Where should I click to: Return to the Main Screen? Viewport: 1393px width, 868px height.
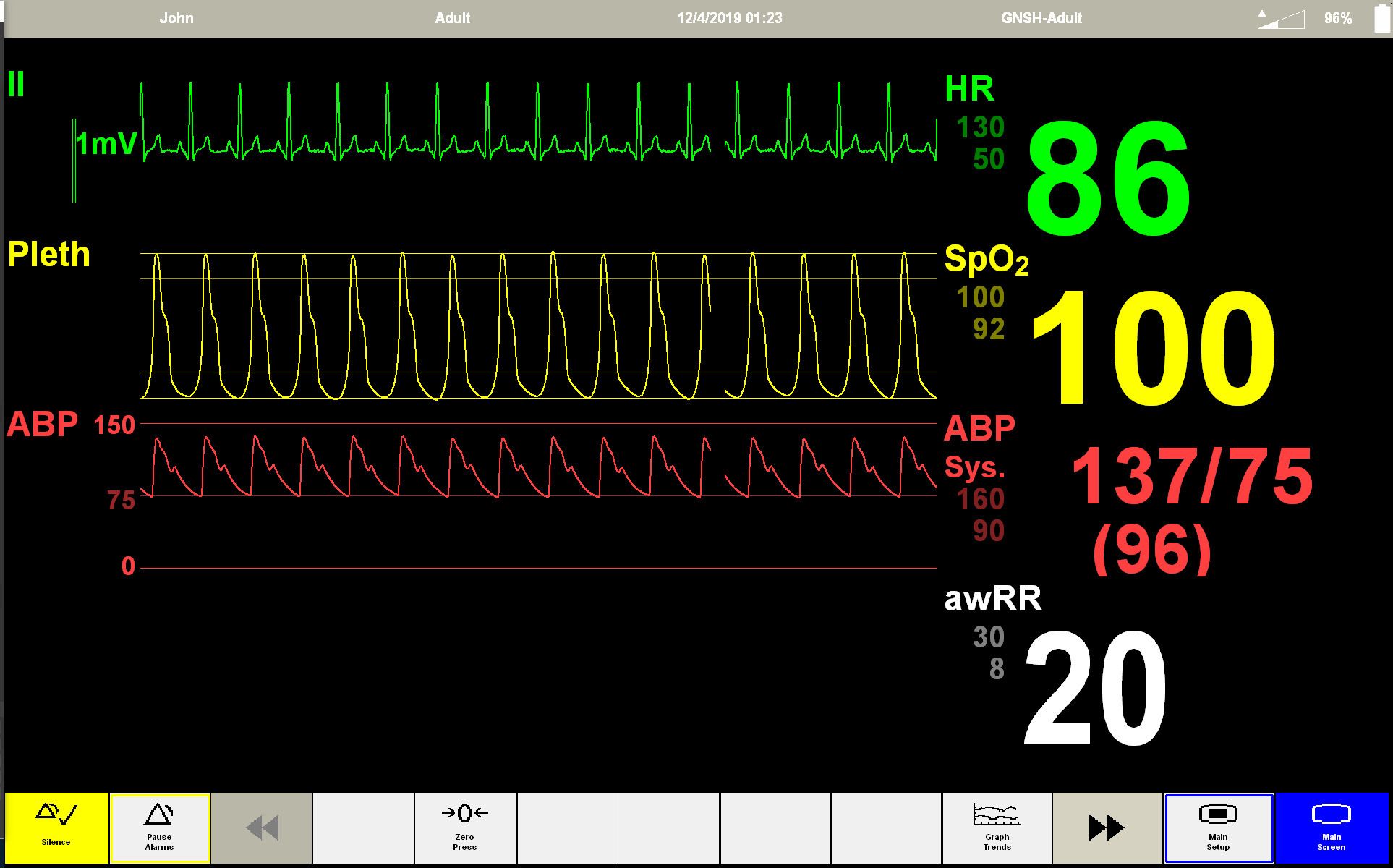[1331, 827]
